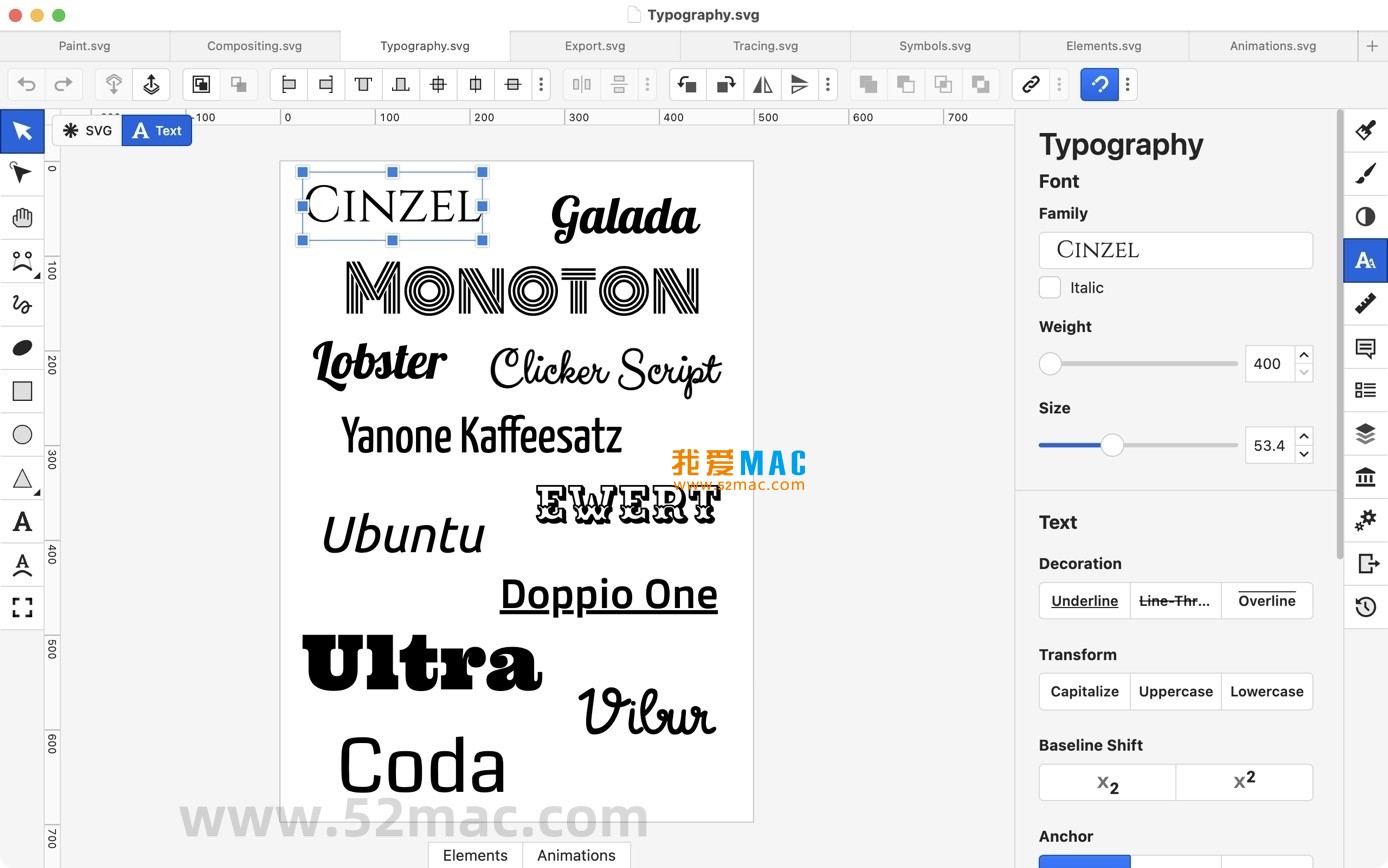This screenshot has width=1388, height=868.
Task: Toggle Uppercase transform
Action: (x=1175, y=692)
